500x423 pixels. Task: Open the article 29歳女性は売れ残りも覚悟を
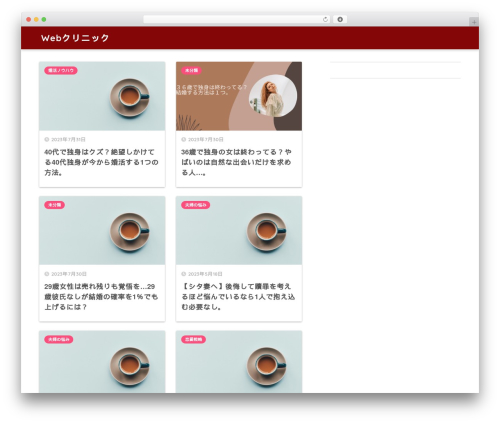[x=101, y=297]
